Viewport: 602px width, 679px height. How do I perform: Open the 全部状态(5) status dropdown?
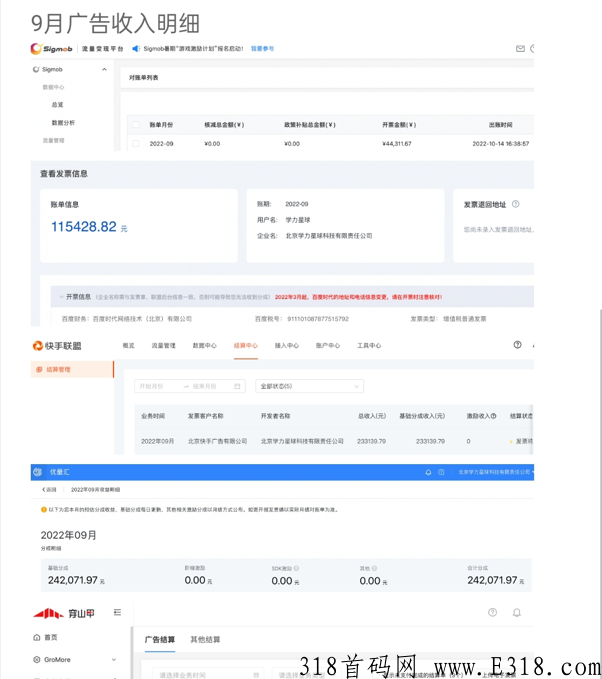[309, 386]
